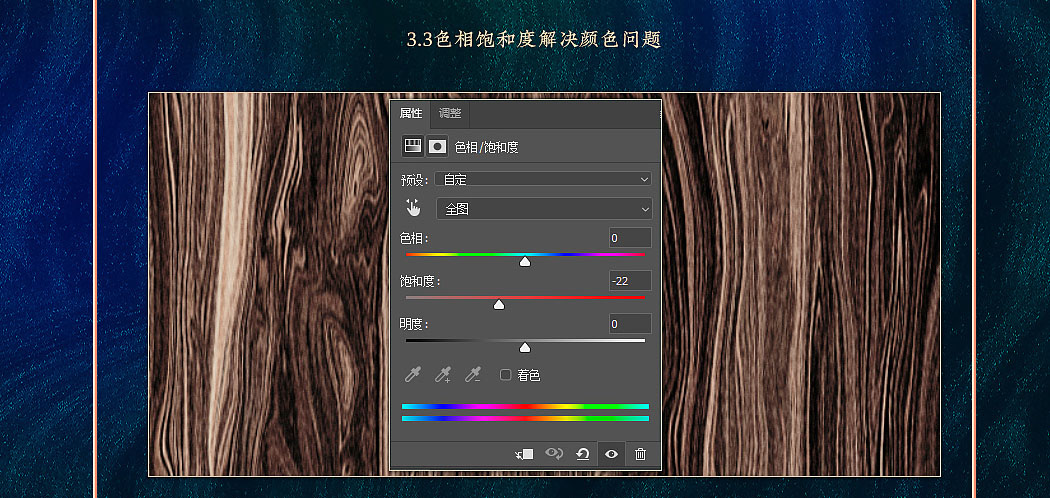Click the lower color spectrum bar
The image size is (1050, 498).
(x=525, y=418)
